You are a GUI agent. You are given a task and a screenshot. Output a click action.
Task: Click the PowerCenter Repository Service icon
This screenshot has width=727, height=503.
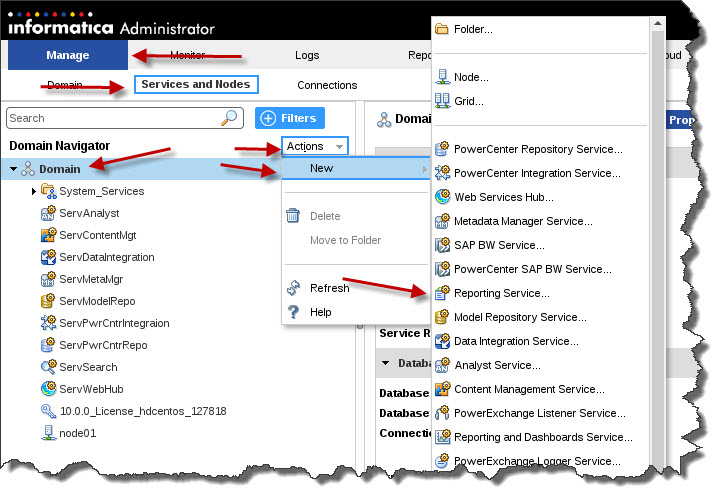coord(442,149)
